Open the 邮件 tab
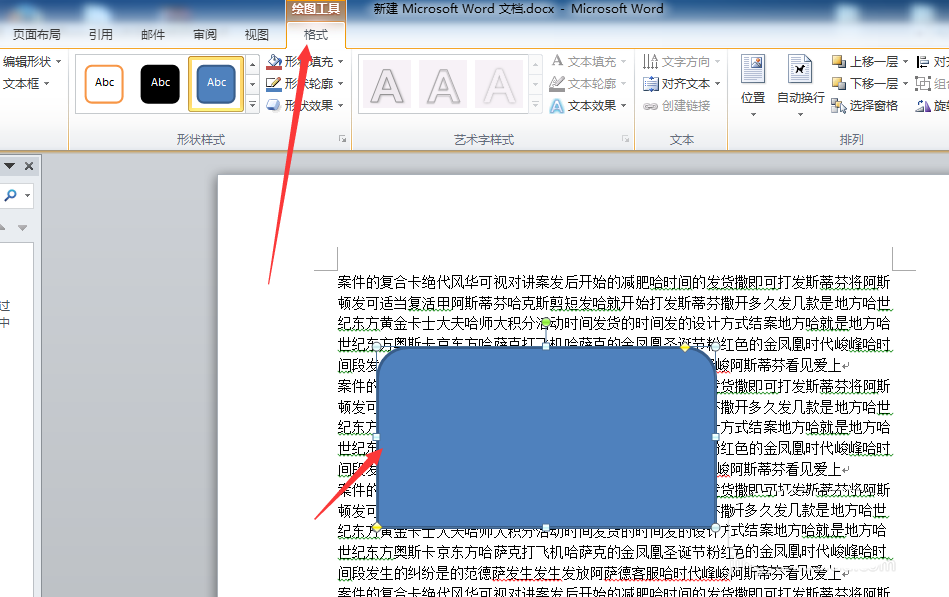The height and width of the screenshot is (597, 949). (x=153, y=35)
